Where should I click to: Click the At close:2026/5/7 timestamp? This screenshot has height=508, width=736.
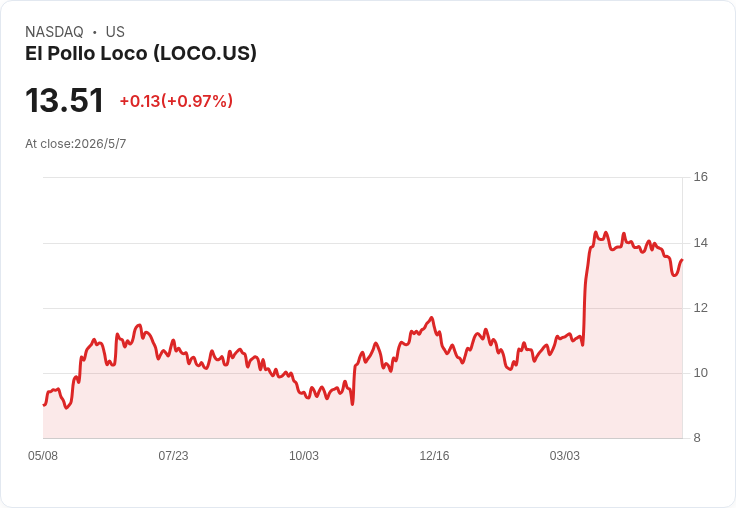[76, 144]
